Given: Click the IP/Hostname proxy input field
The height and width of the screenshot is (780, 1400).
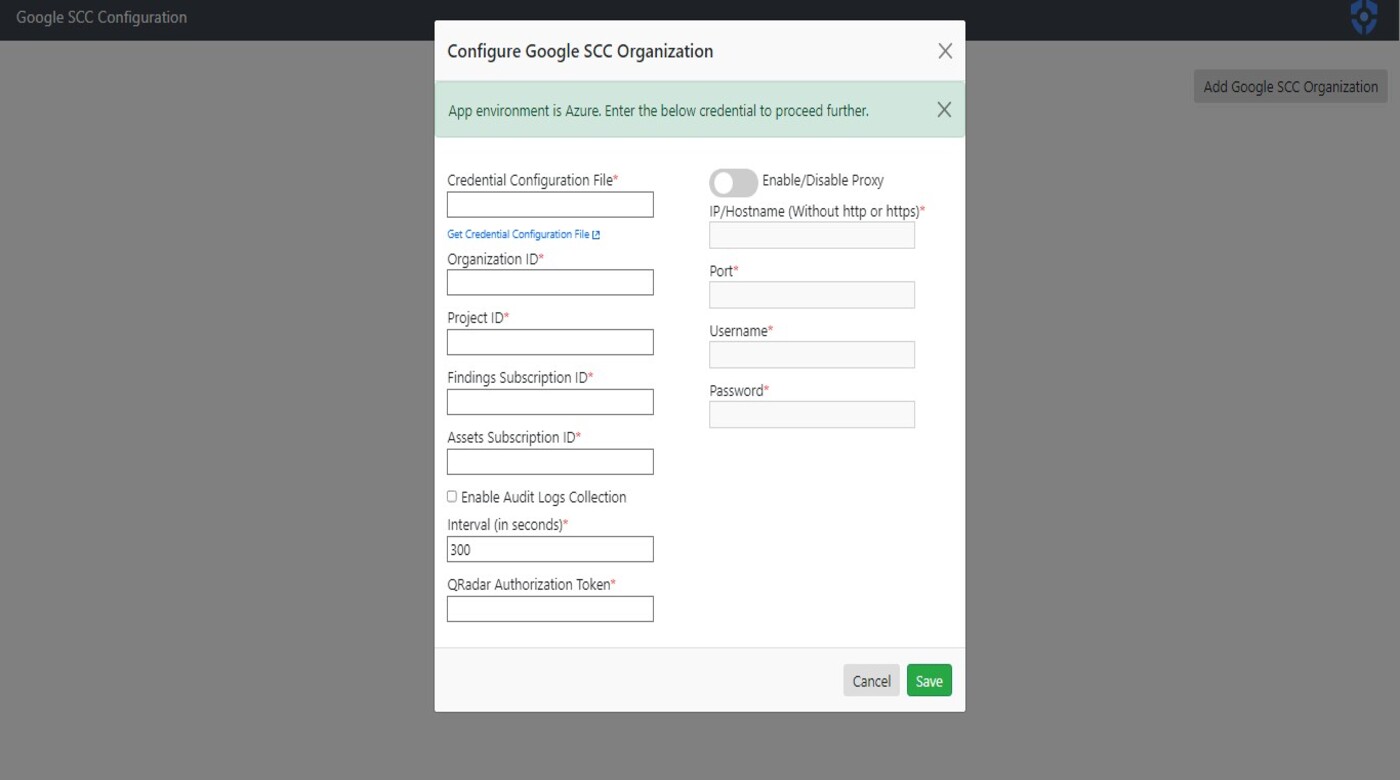Looking at the screenshot, I should point(812,235).
